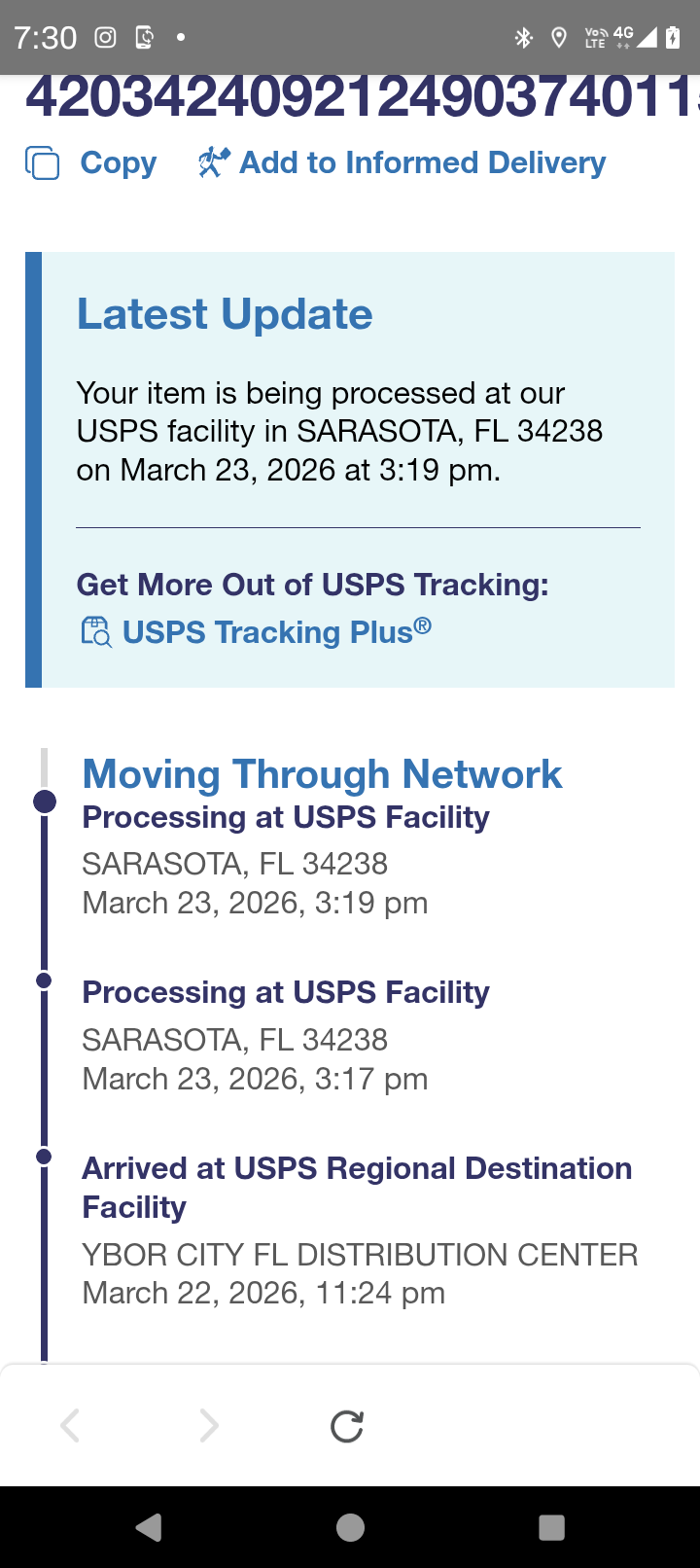Open Add to Informed Delivery link
The height and width of the screenshot is (1568, 700).
pyautogui.click(x=422, y=162)
